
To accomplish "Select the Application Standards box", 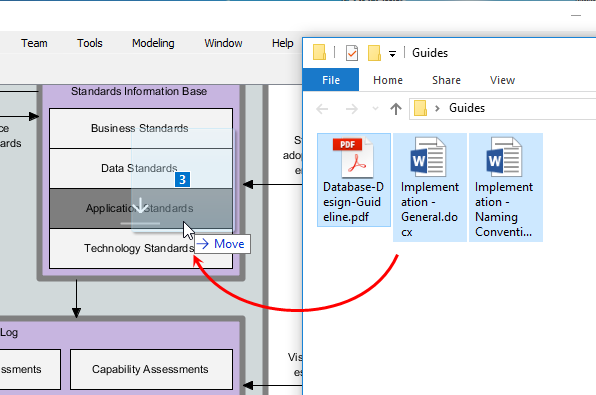I will coord(141,208).
